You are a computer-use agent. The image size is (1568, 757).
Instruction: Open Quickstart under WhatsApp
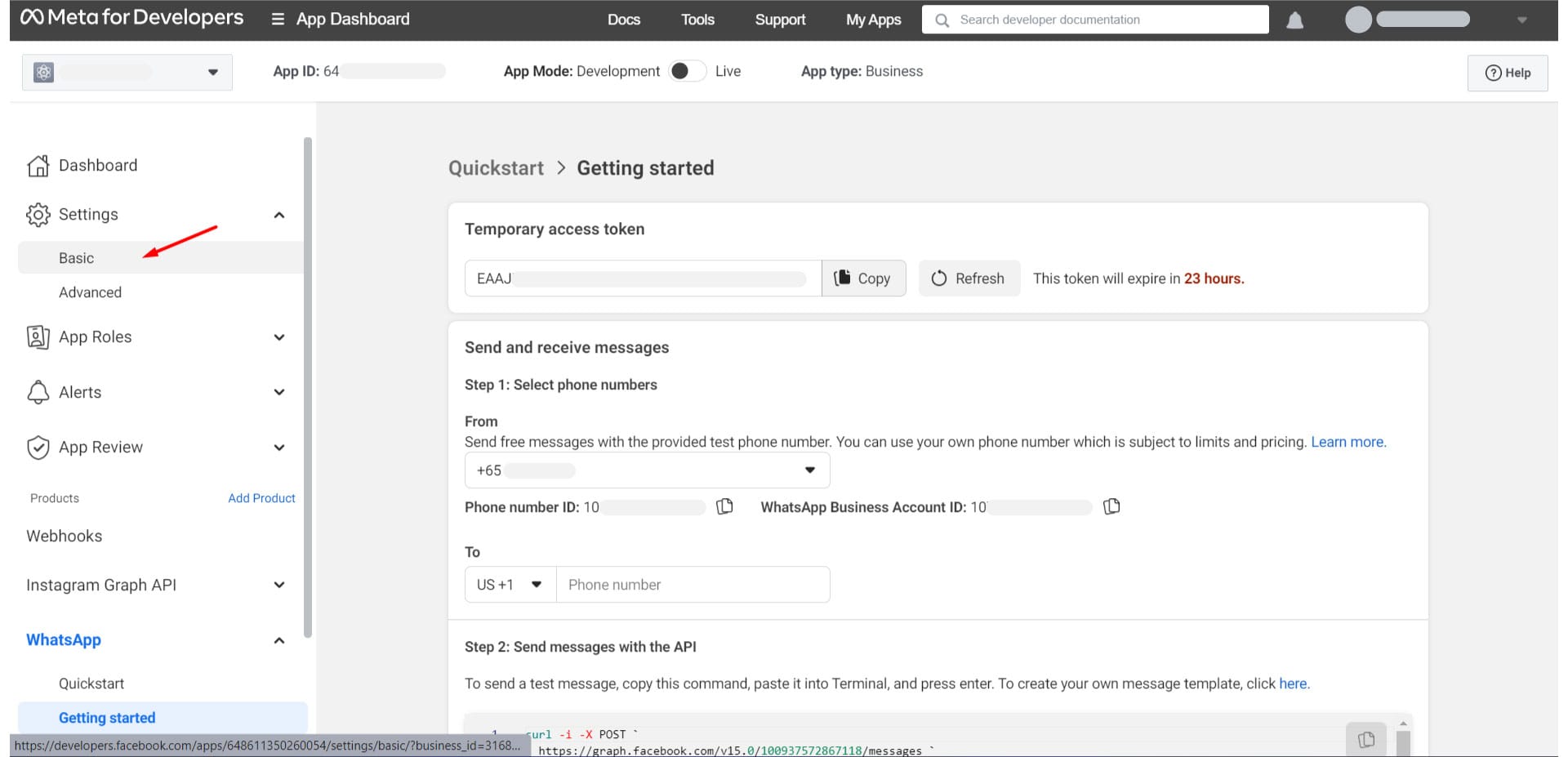(x=91, y=684)
